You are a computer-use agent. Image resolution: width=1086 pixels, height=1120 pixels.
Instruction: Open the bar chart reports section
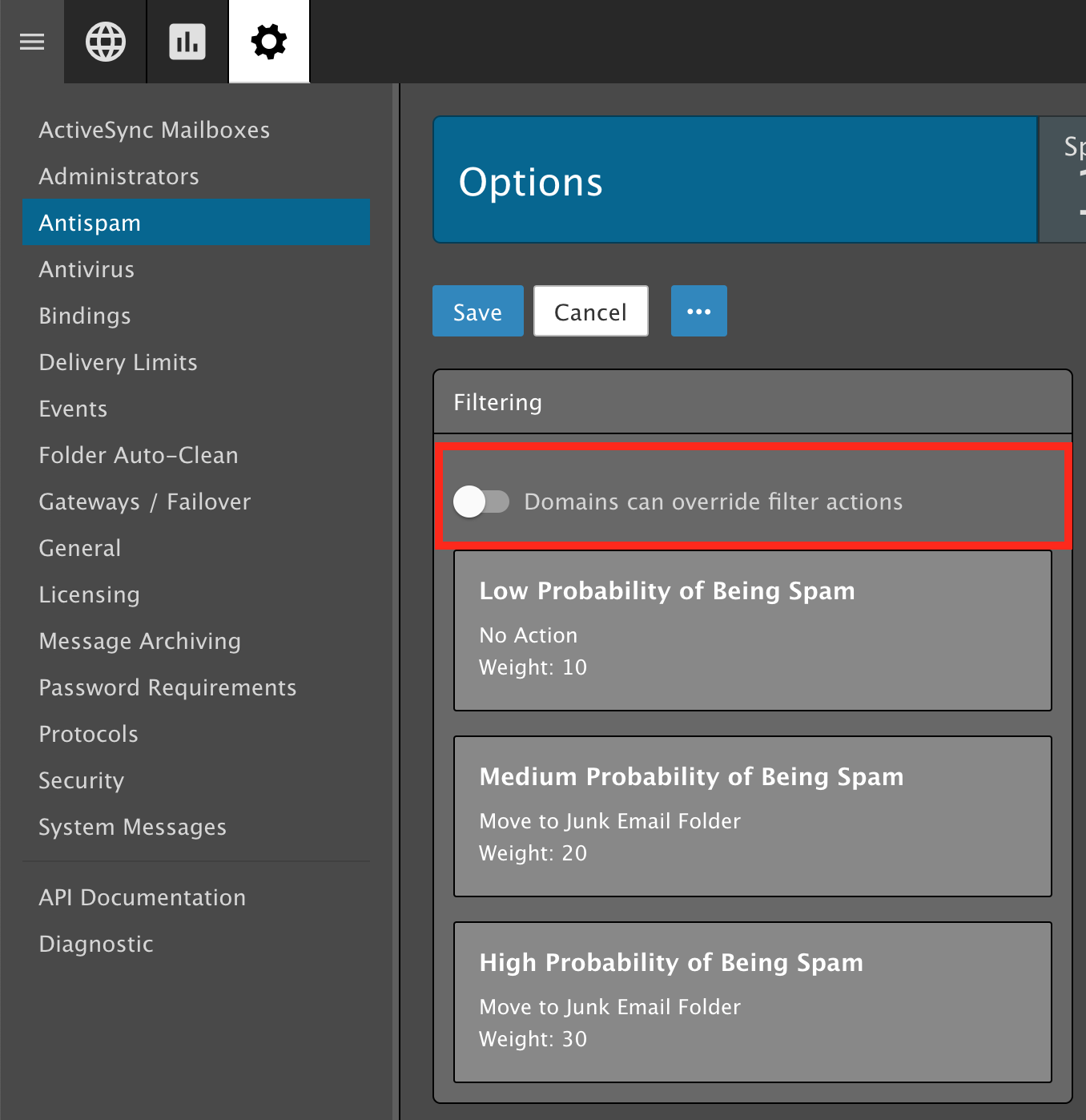pos(187,42)
